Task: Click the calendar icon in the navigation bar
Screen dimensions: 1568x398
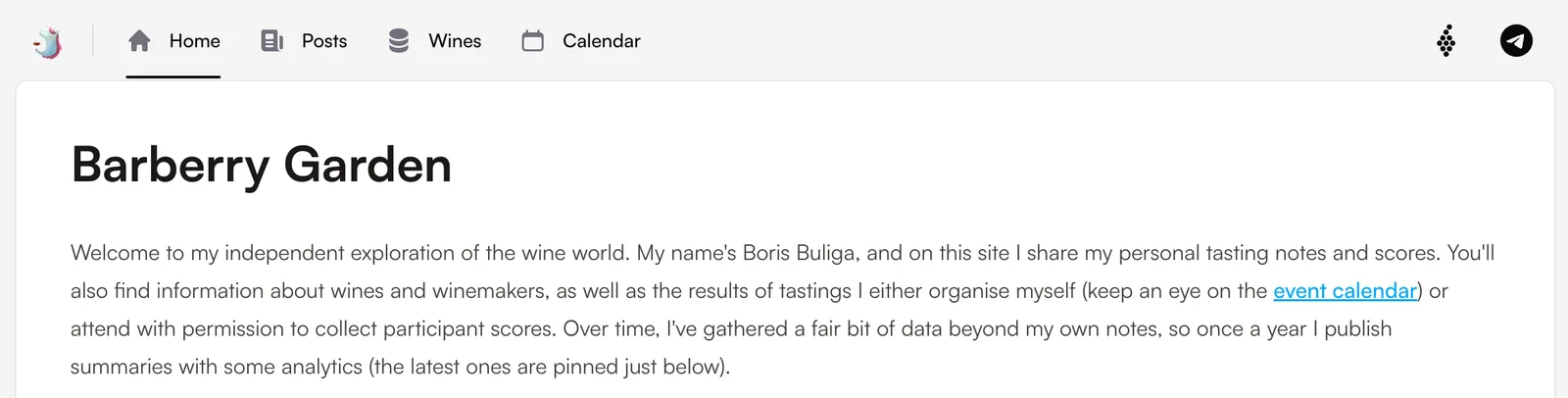Action: tap(532, 41)
